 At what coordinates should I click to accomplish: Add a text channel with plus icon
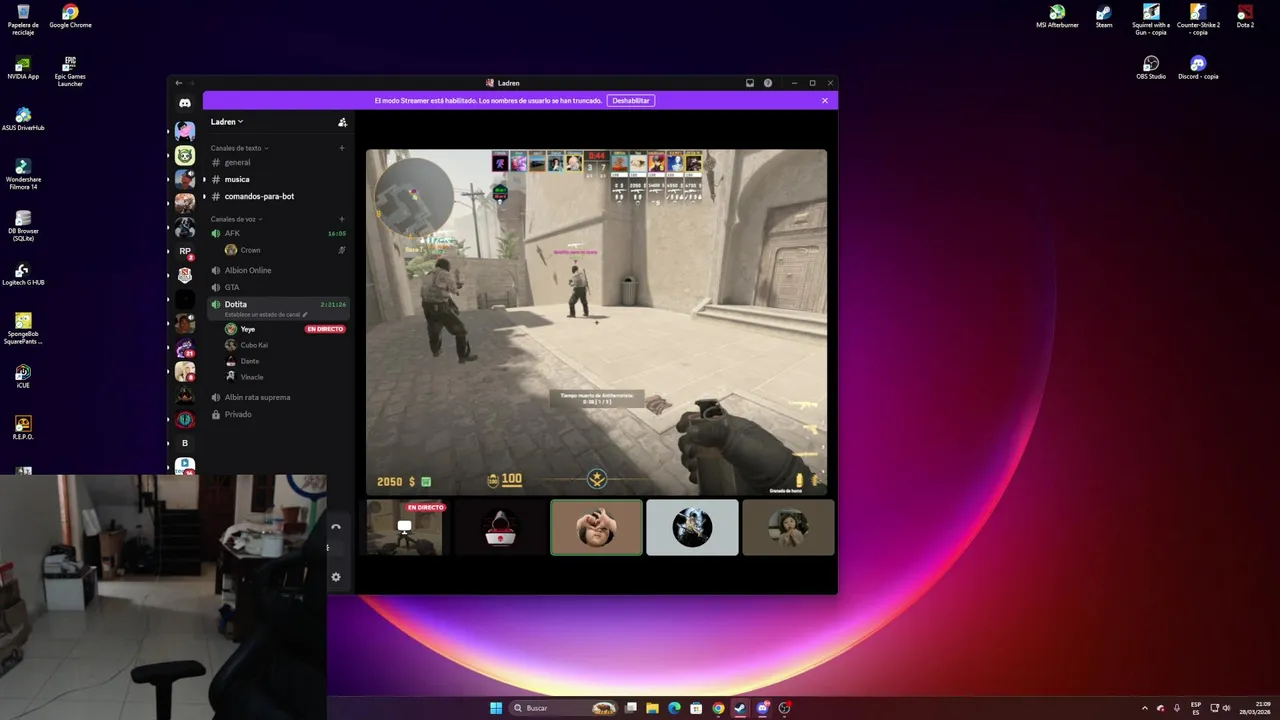click(342, 148)
